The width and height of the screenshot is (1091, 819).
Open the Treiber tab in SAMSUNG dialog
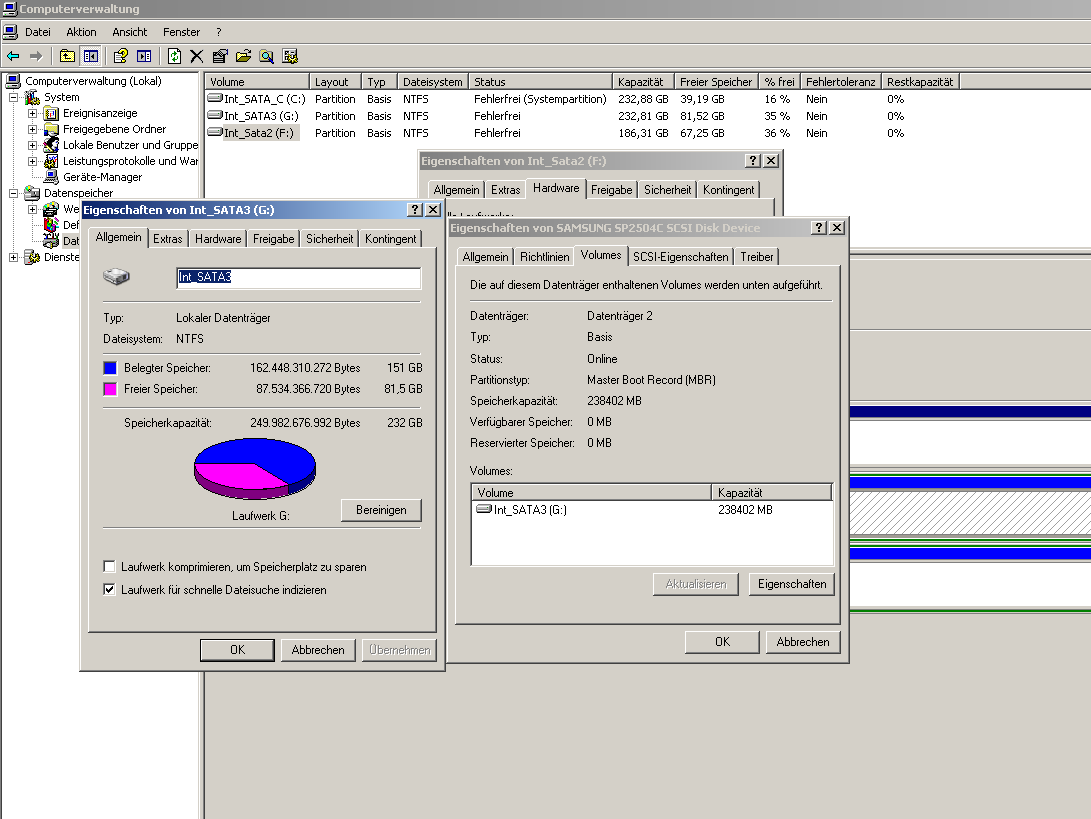(x=756, y=257)
